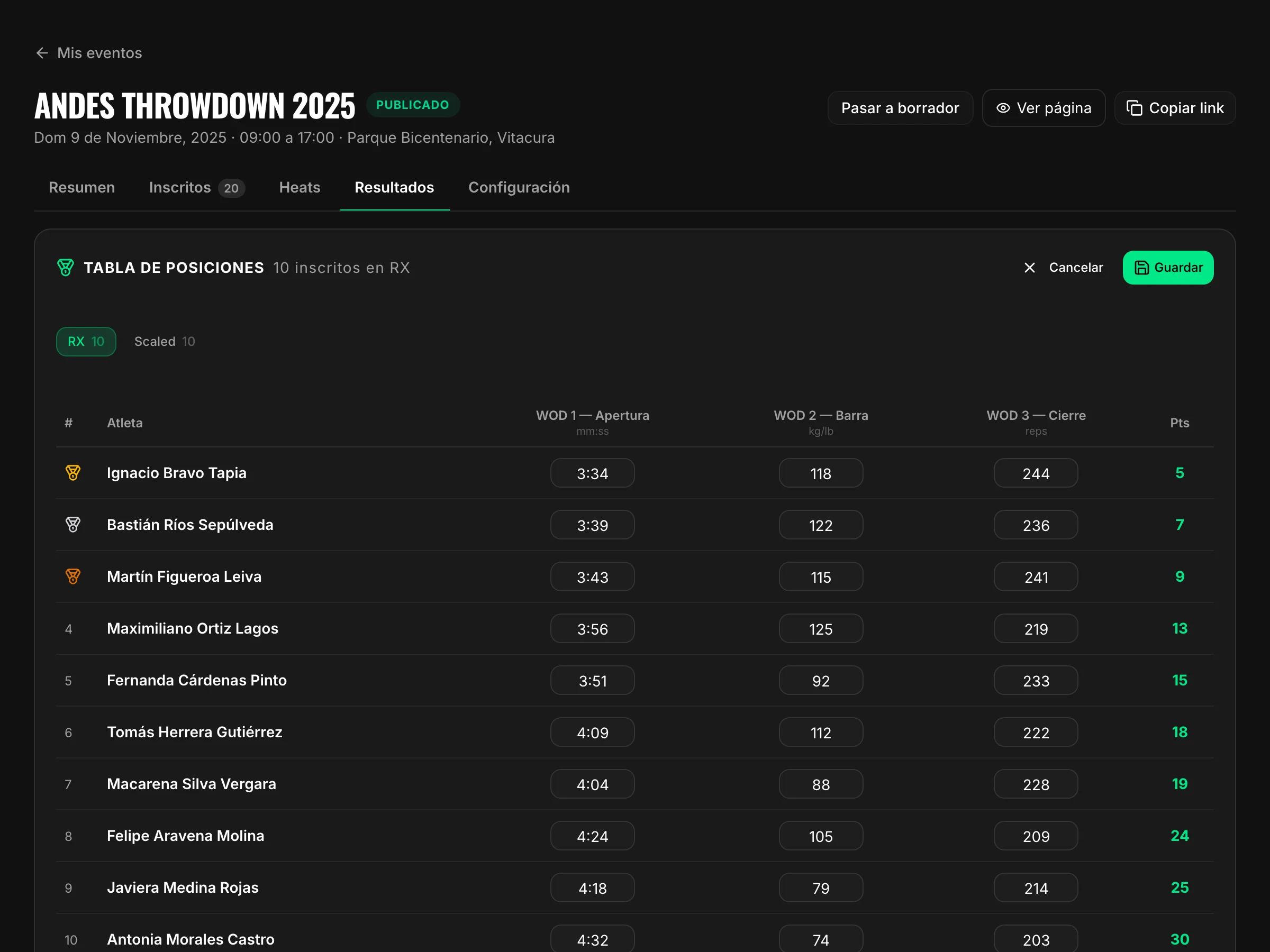Click the WOD 3 — Cierre column header
This screenshot has height=952, width=1270.
pos(1036,423)
